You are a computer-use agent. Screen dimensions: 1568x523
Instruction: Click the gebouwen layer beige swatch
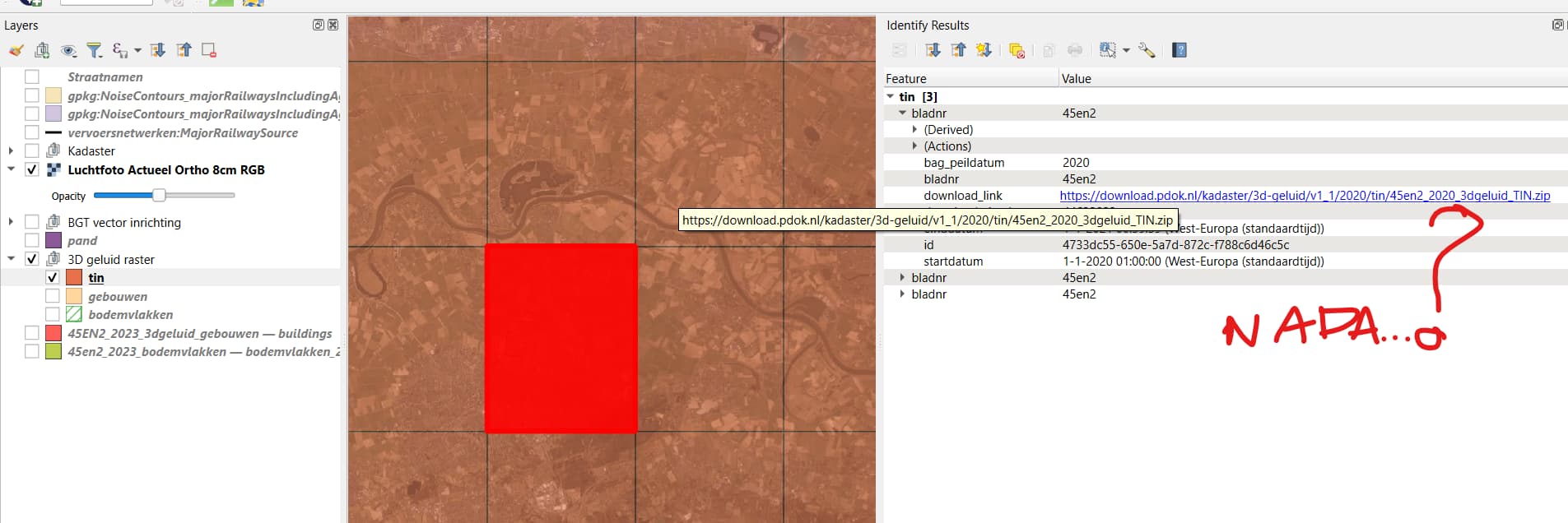click(x=74, y=296)
